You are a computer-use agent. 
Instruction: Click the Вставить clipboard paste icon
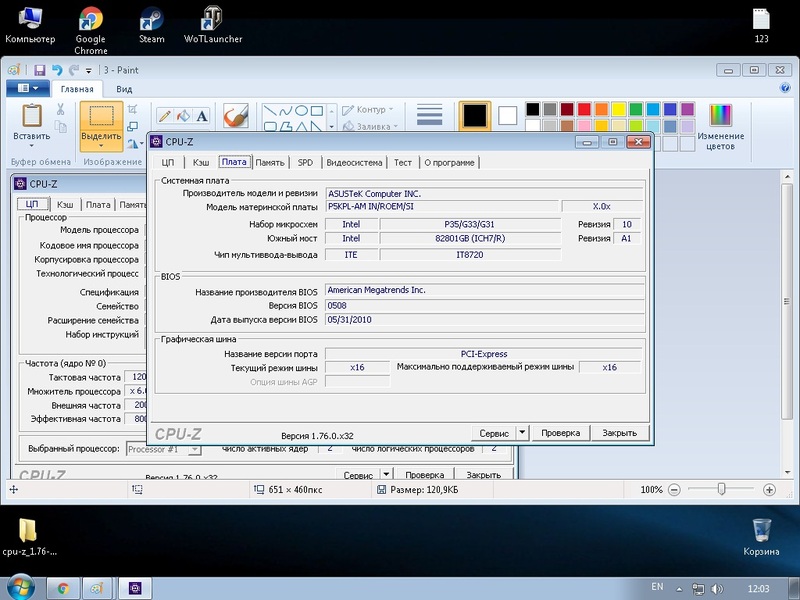pyautogui.click(x=32, y=116)
